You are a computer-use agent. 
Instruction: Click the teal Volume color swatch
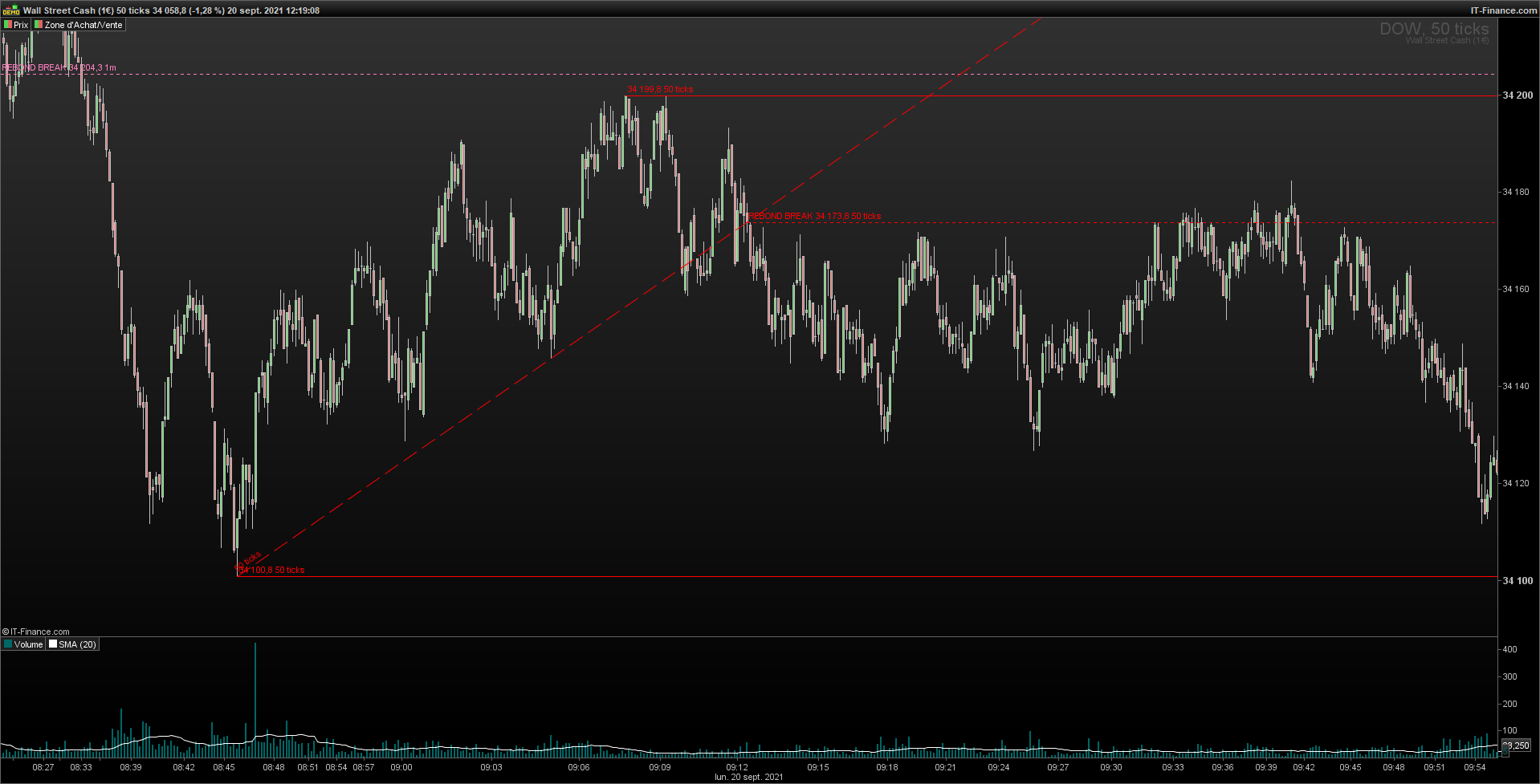point(8,644)
